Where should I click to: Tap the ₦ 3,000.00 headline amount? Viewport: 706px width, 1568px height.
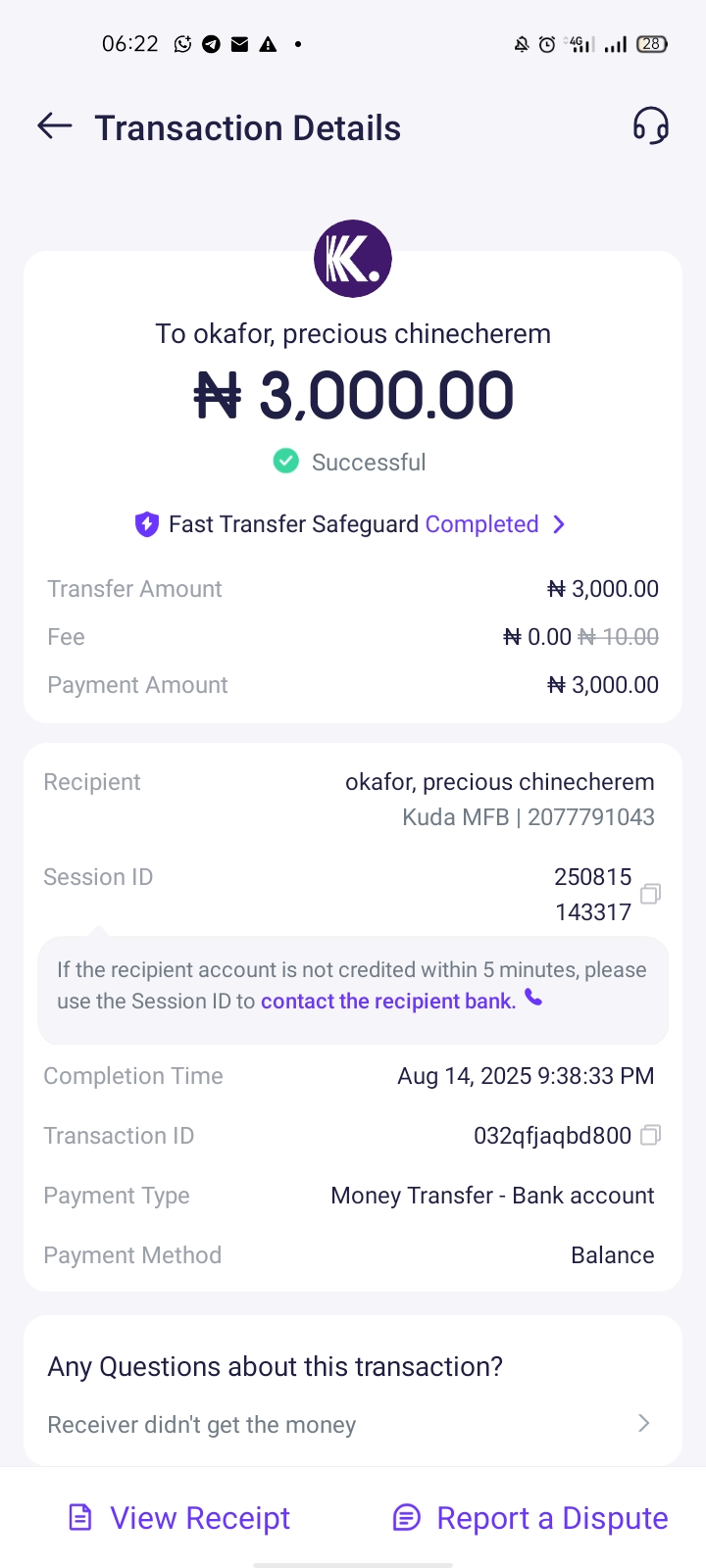pyautogui.click(x=353, y=395)
